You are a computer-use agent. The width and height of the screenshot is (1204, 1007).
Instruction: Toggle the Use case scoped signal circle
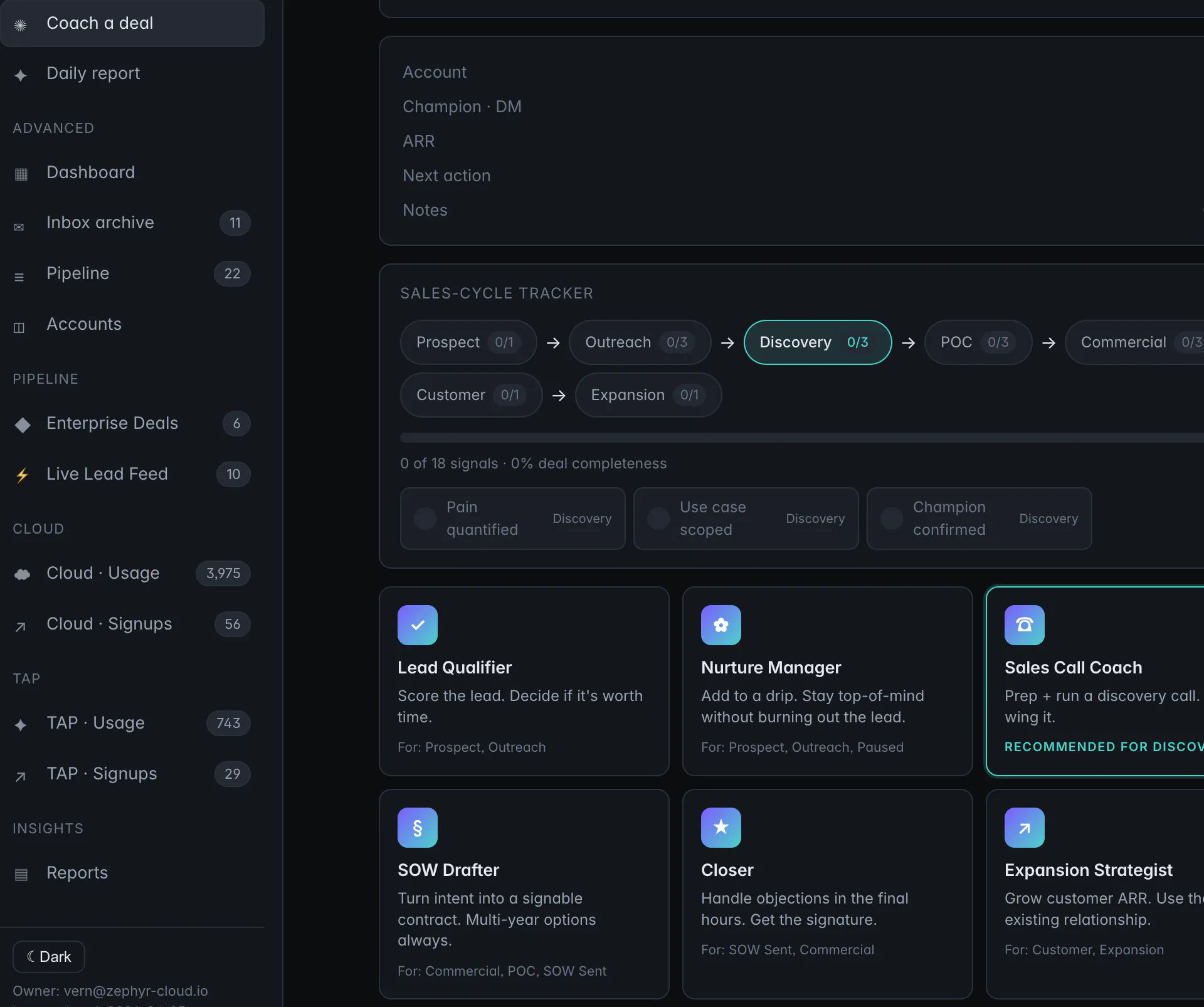658,519
